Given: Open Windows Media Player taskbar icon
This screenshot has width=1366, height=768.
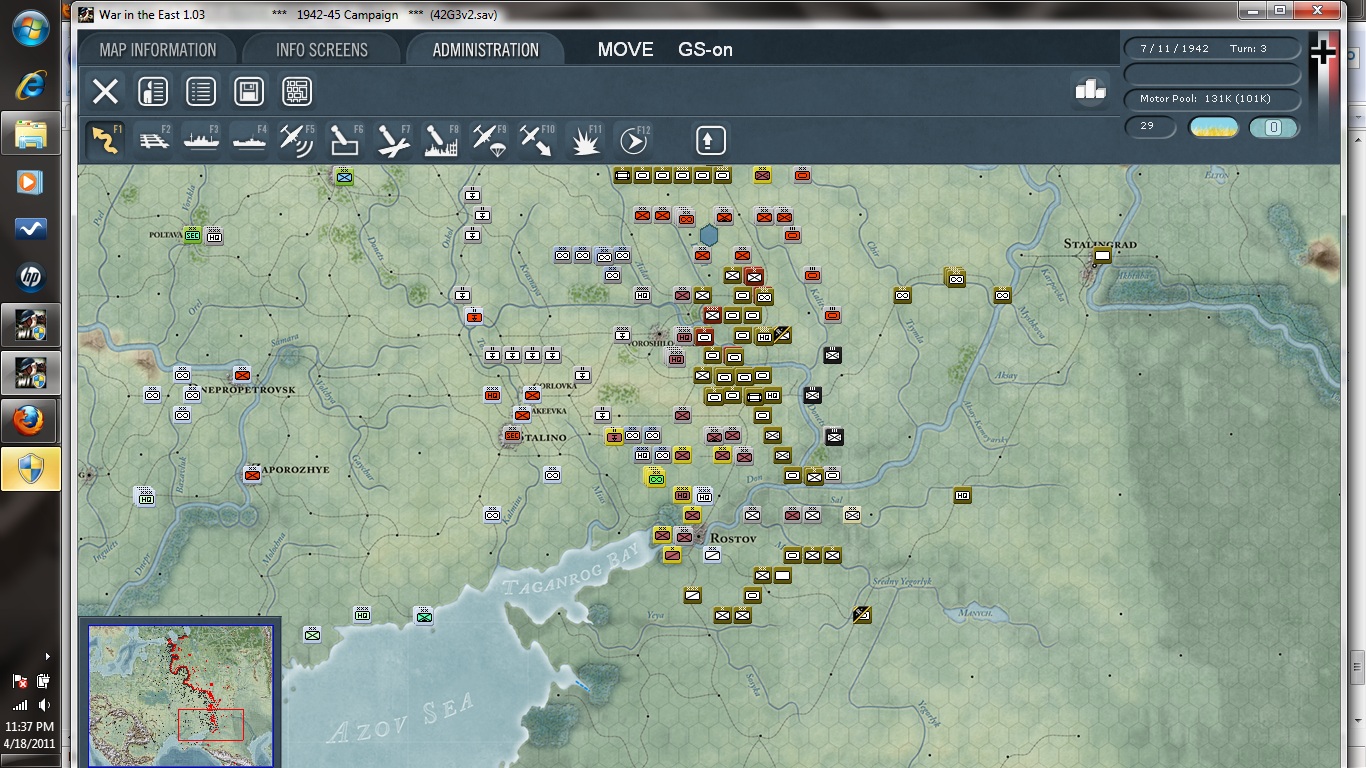Looking at the screenshot, I should pyautogui.click(x=30, y=182).
